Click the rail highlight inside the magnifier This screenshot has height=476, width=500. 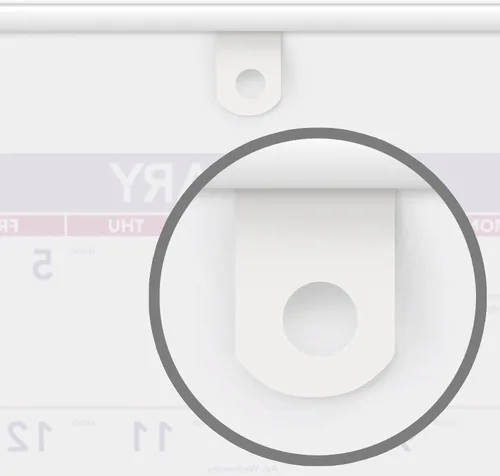317,163
